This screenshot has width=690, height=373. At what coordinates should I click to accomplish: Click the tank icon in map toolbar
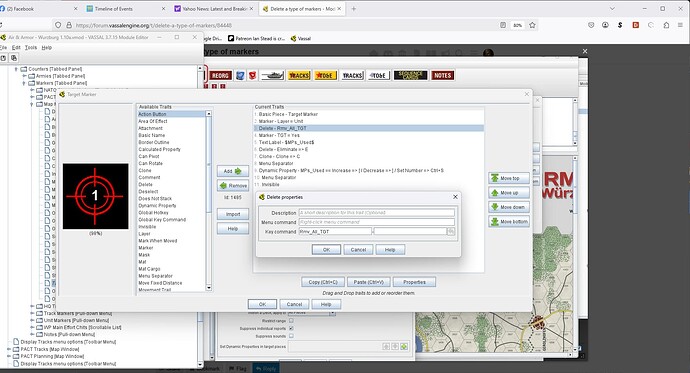pyautogui.click(x=272, y=76)
